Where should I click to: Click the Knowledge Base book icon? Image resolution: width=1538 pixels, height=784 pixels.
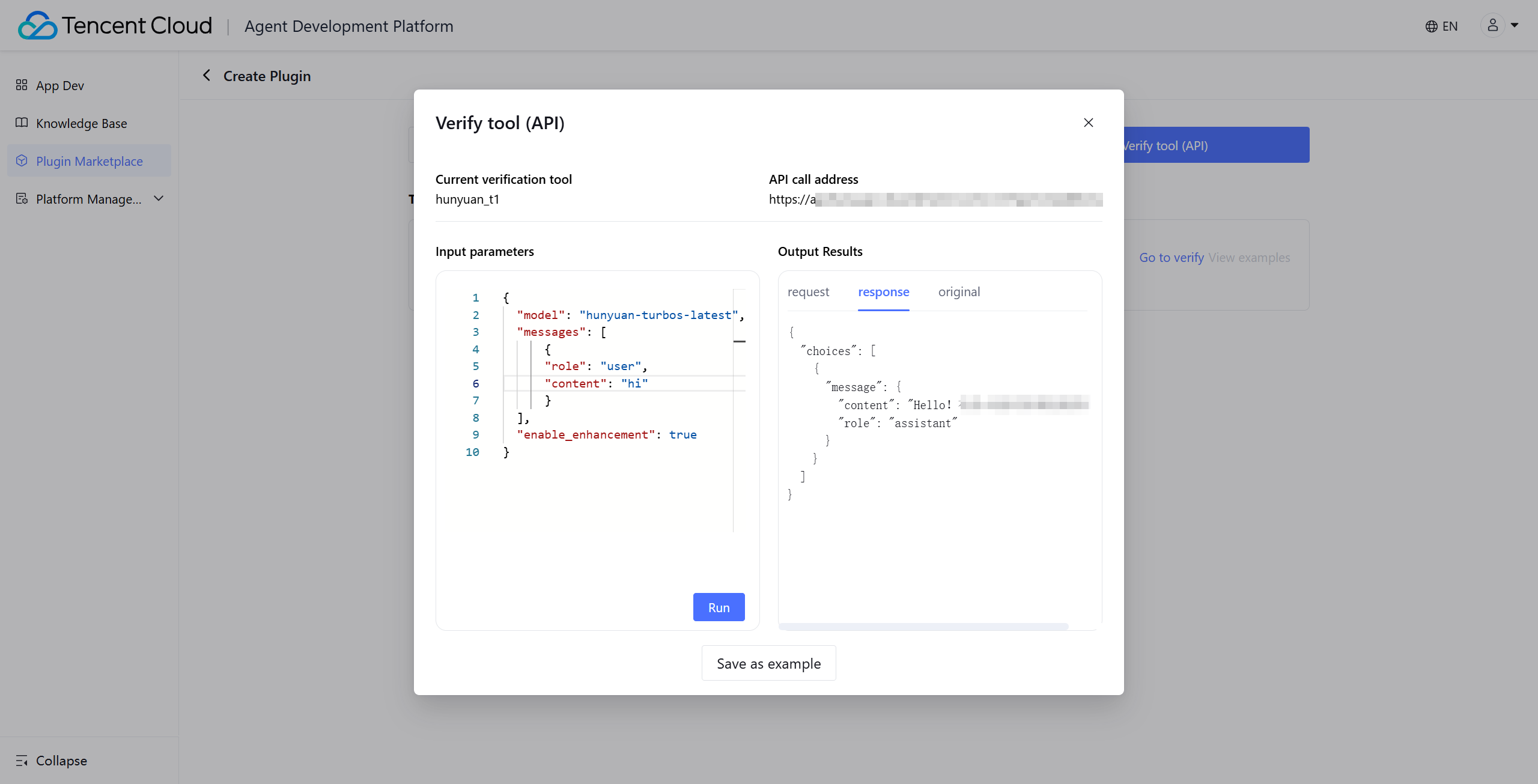coord(22,123)
